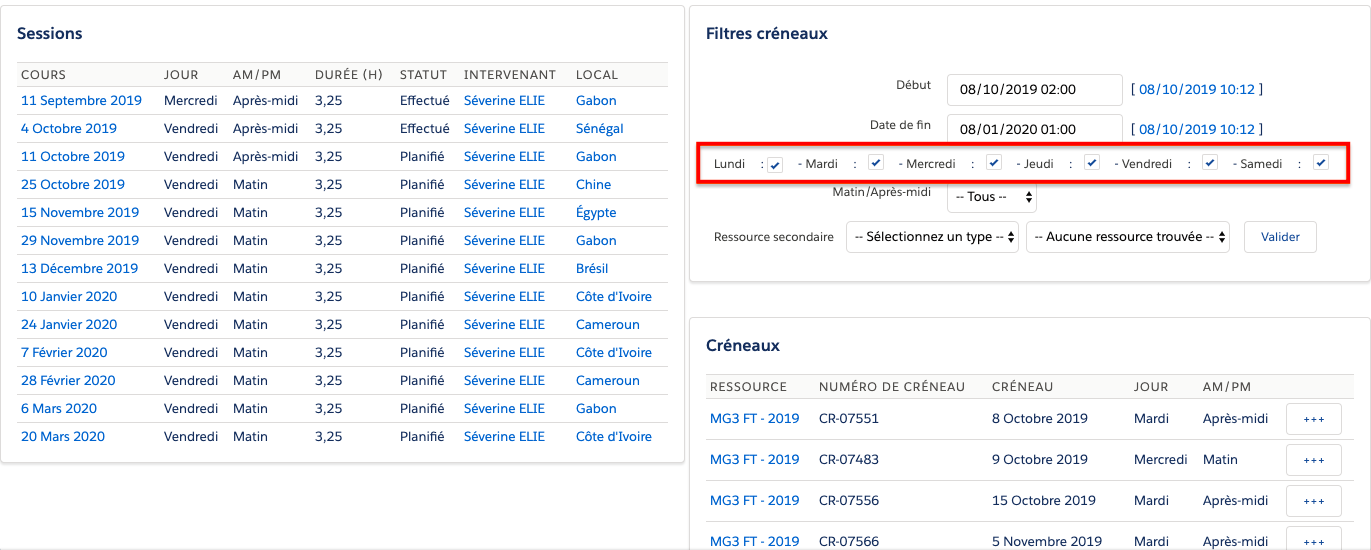
Task: Uncheck the Lundi checkbox
Action: 775,165
